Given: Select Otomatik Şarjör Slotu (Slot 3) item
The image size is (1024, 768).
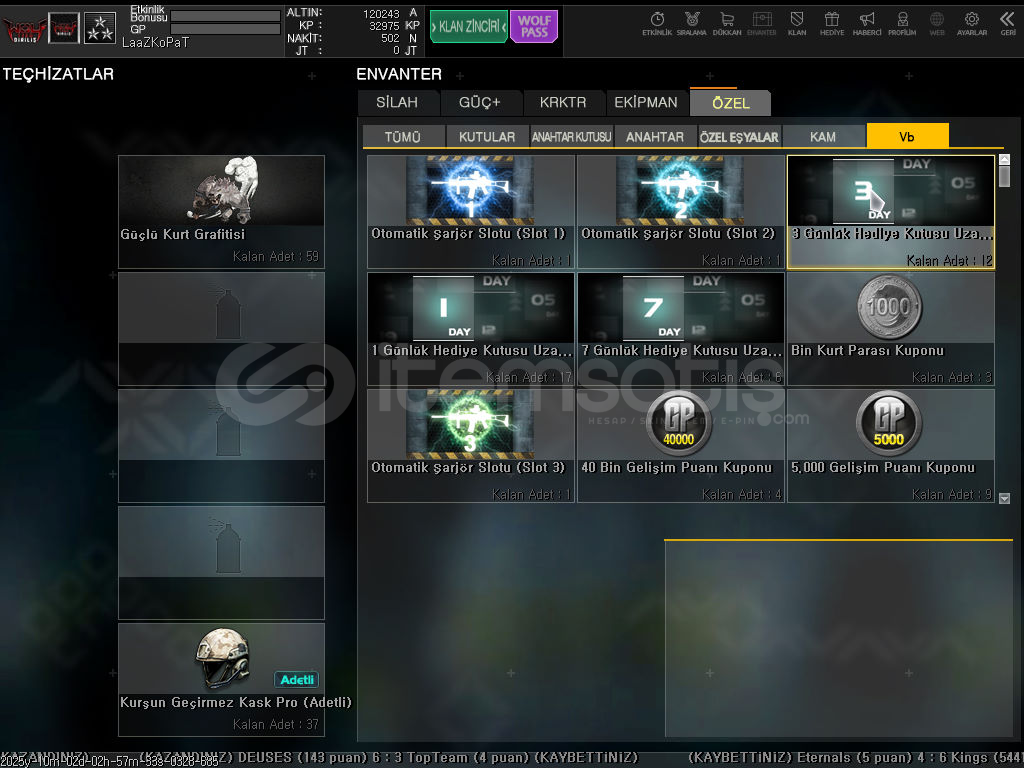Looking at the screenshot, I should [x=471, y=445].
